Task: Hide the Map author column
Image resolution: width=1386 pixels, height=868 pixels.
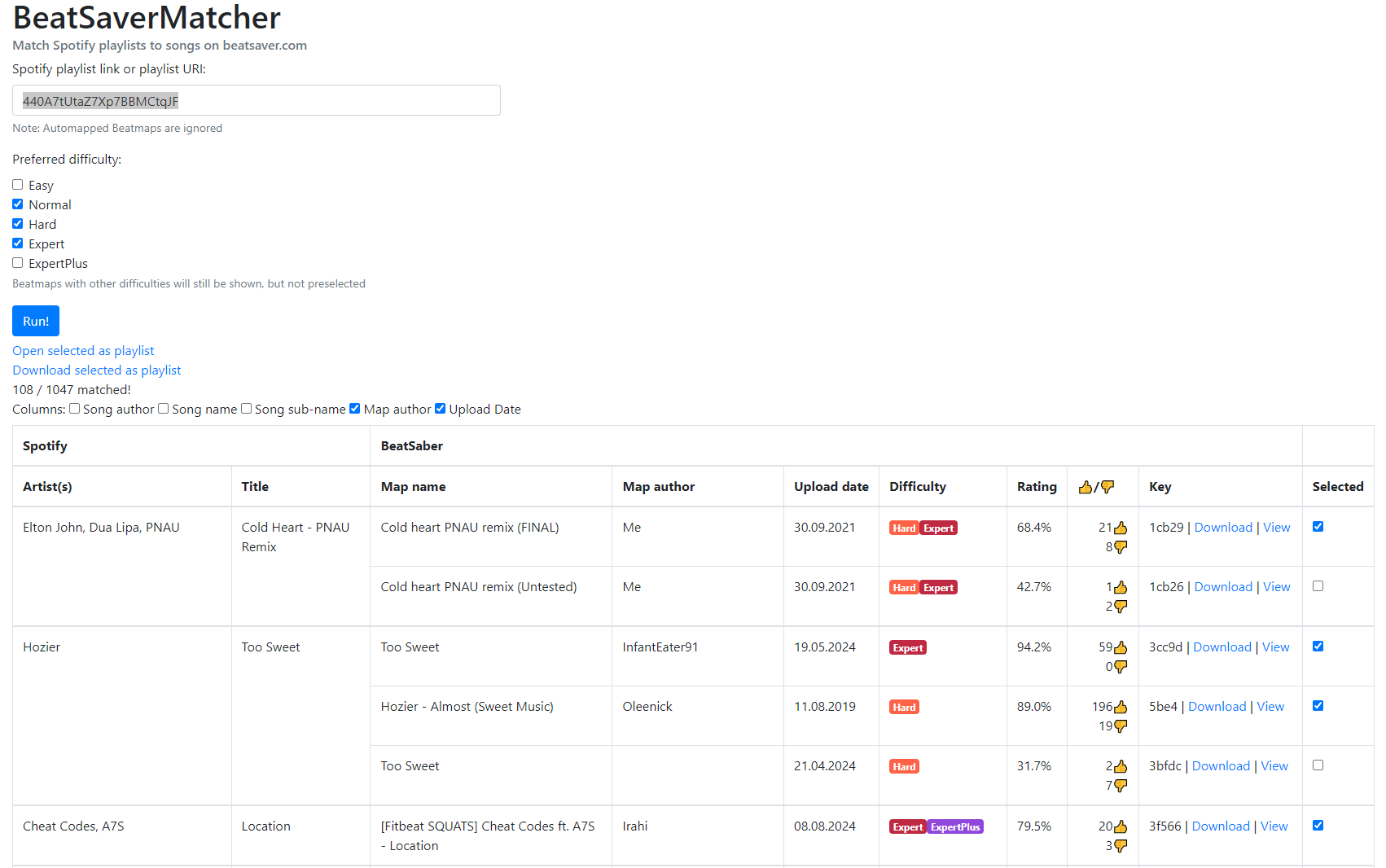Action: (354, 409)
